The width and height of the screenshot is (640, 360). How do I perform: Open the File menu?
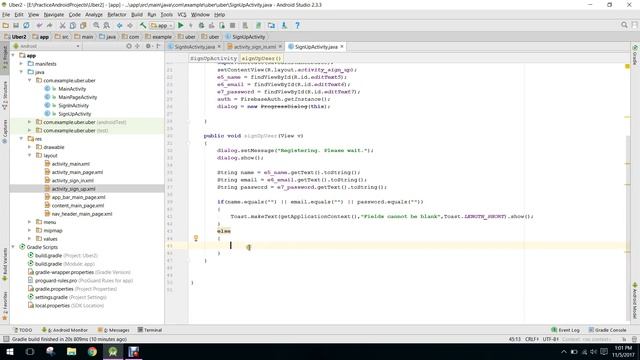coord(6,15)
